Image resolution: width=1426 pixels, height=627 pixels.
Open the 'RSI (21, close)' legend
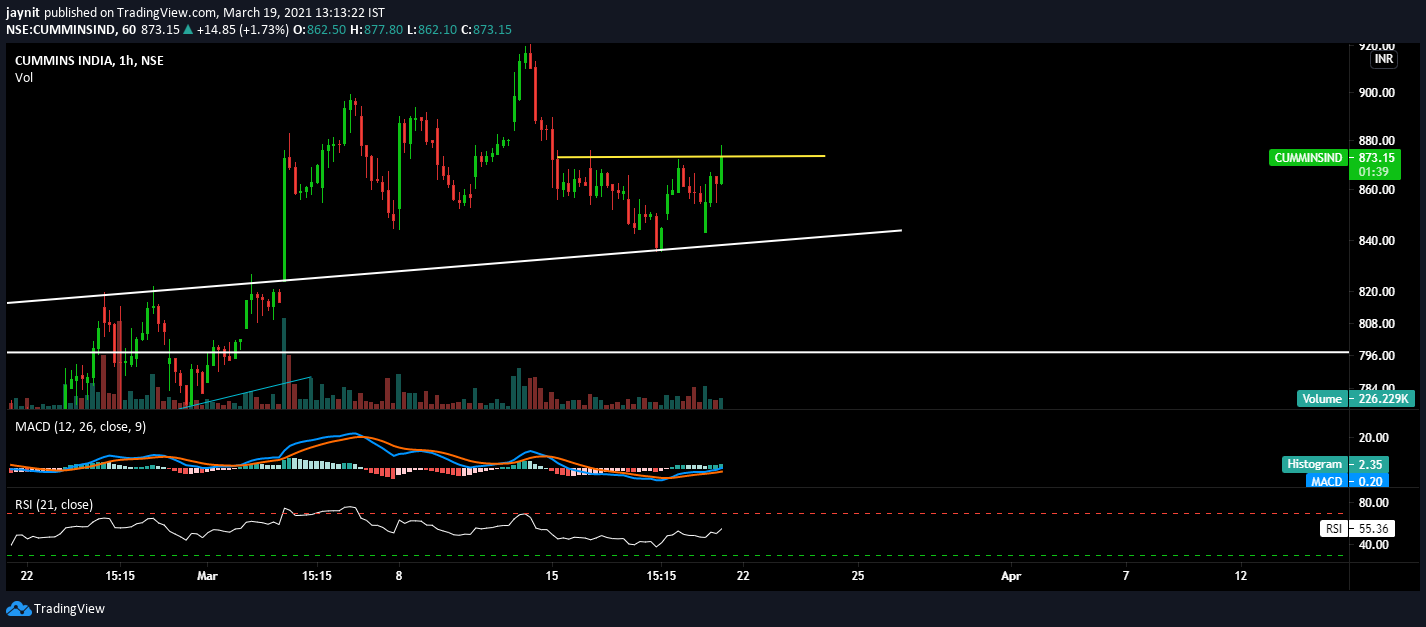click(53, 505)
